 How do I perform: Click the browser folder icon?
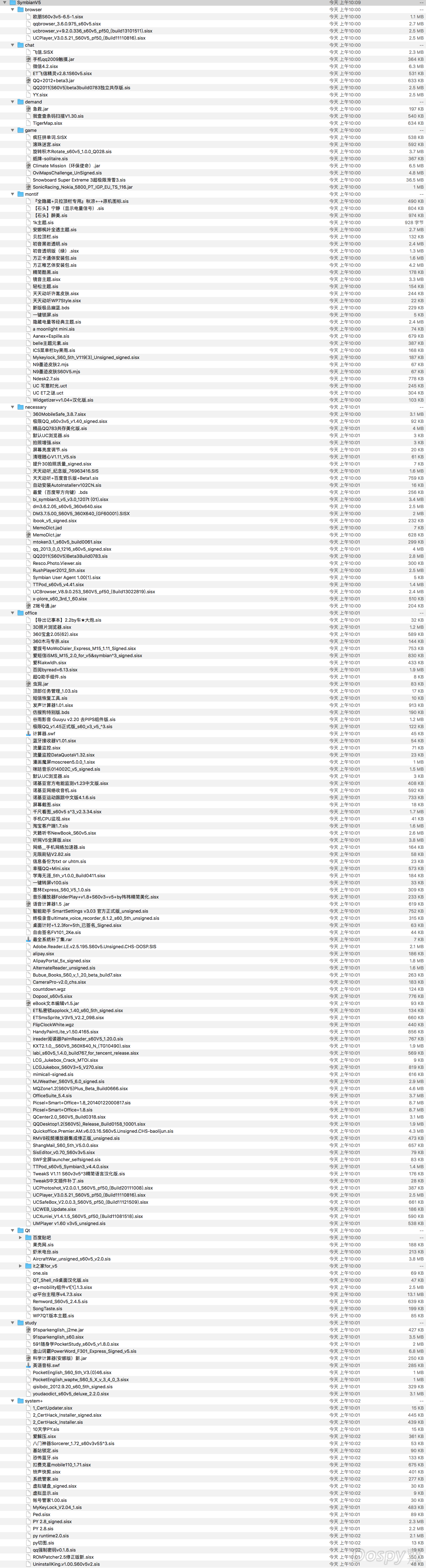pos(21,10)
